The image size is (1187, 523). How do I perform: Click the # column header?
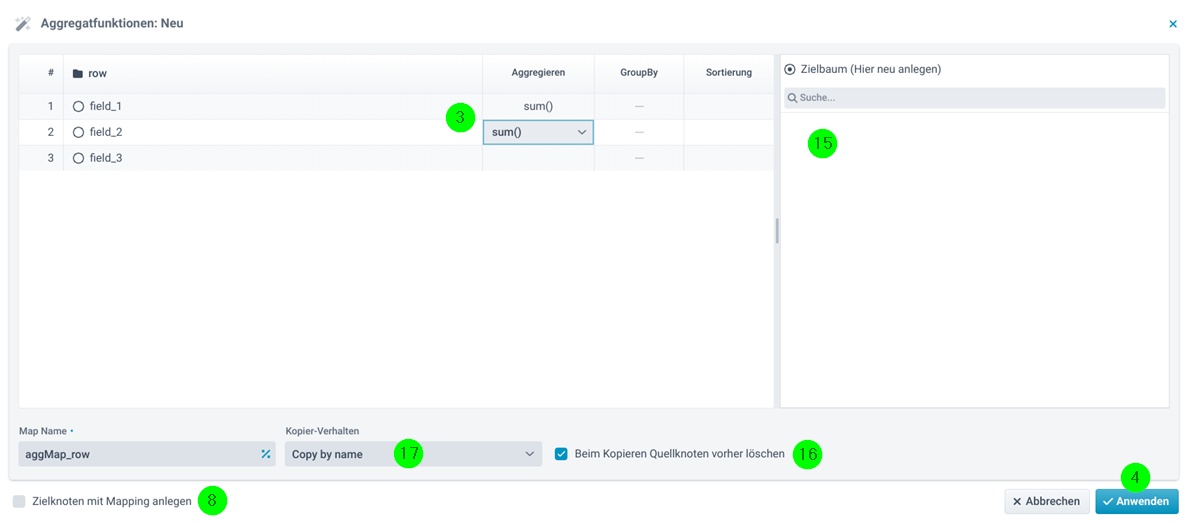pos(50,73)
